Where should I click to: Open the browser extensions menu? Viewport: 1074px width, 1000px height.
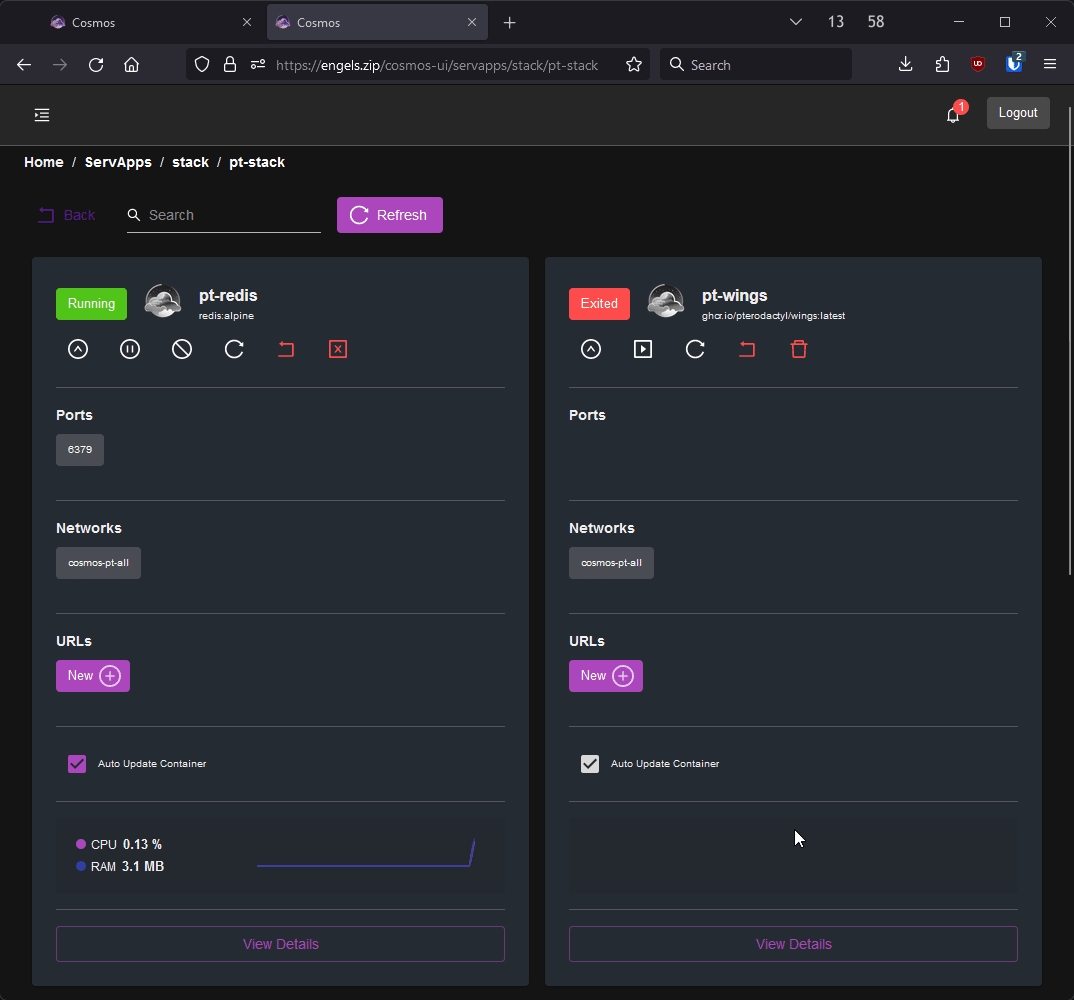pos(942,64)
